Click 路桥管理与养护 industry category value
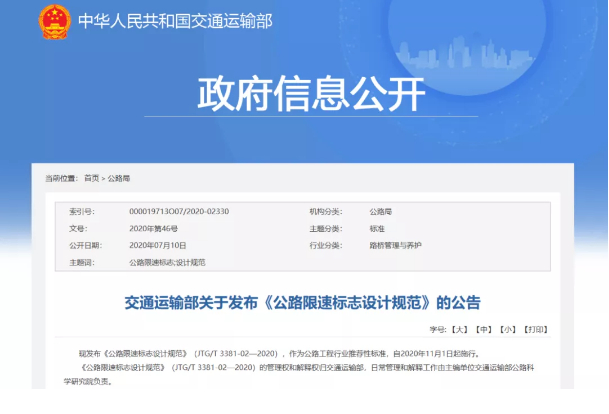 point(395,245)
